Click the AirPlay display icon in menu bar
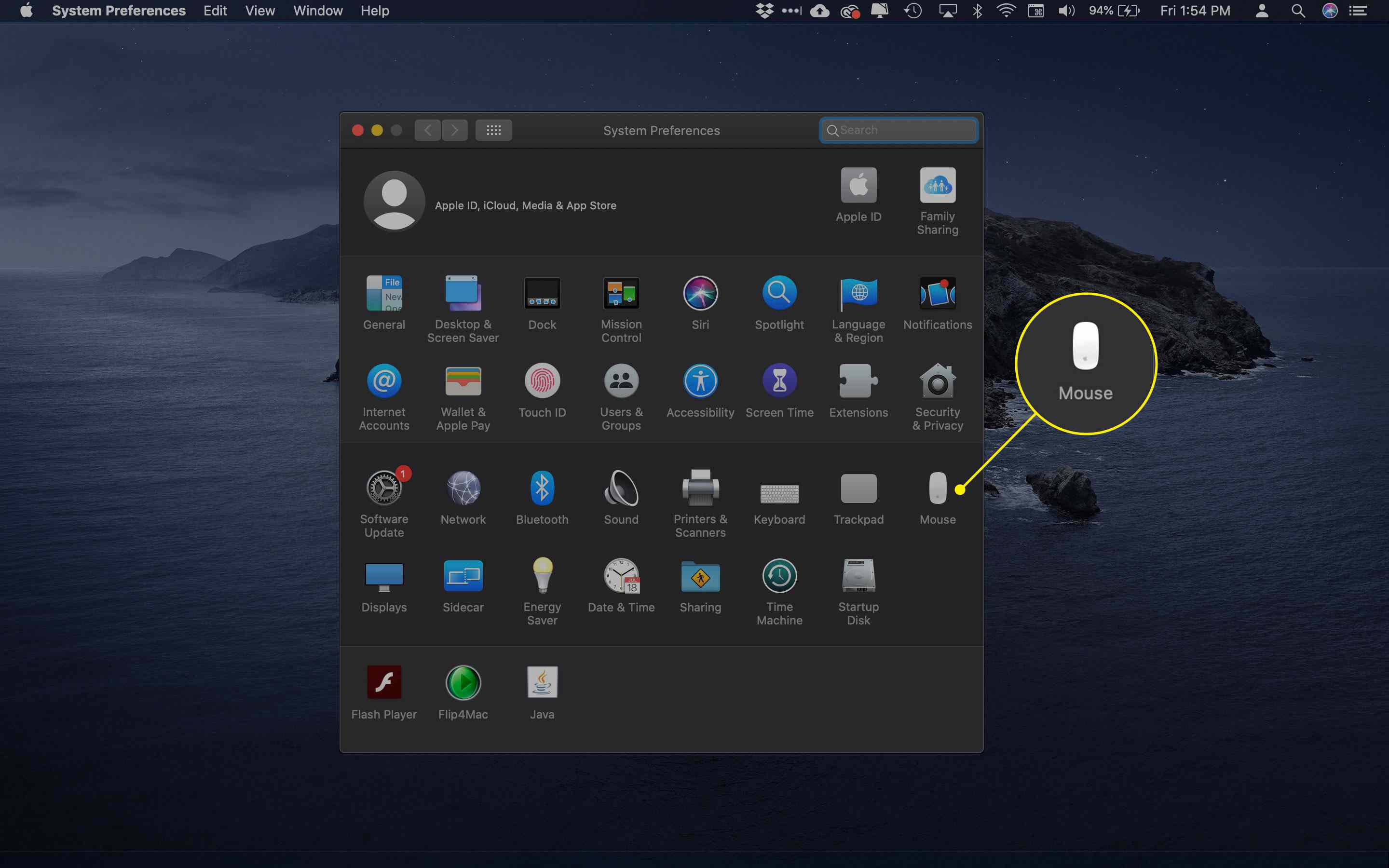 (948, 11)
